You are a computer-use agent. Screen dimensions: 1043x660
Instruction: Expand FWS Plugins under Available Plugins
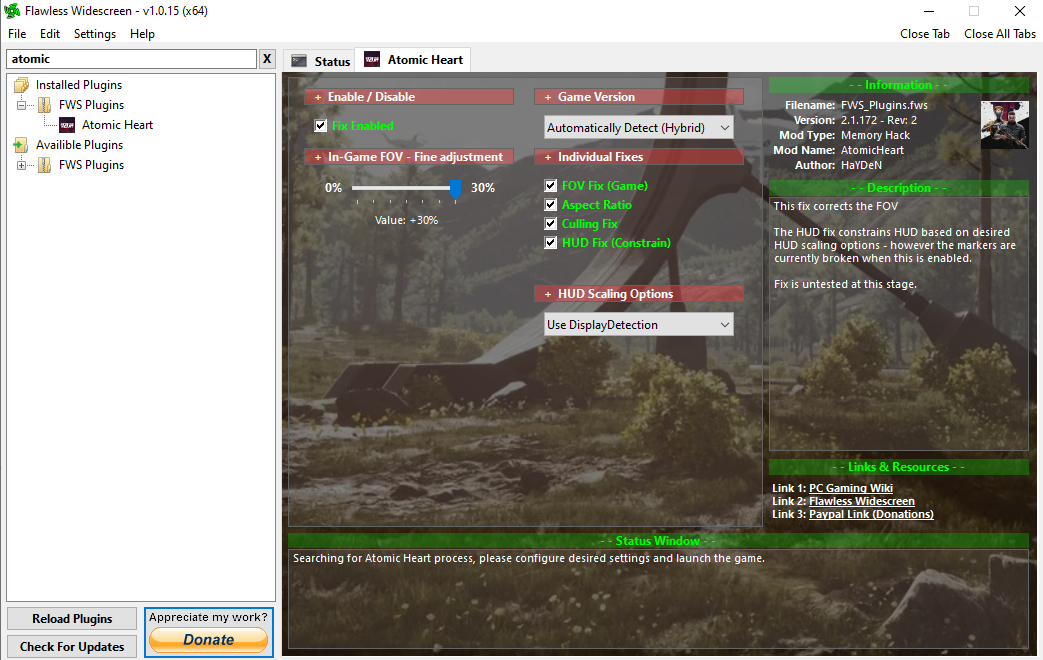22,165
